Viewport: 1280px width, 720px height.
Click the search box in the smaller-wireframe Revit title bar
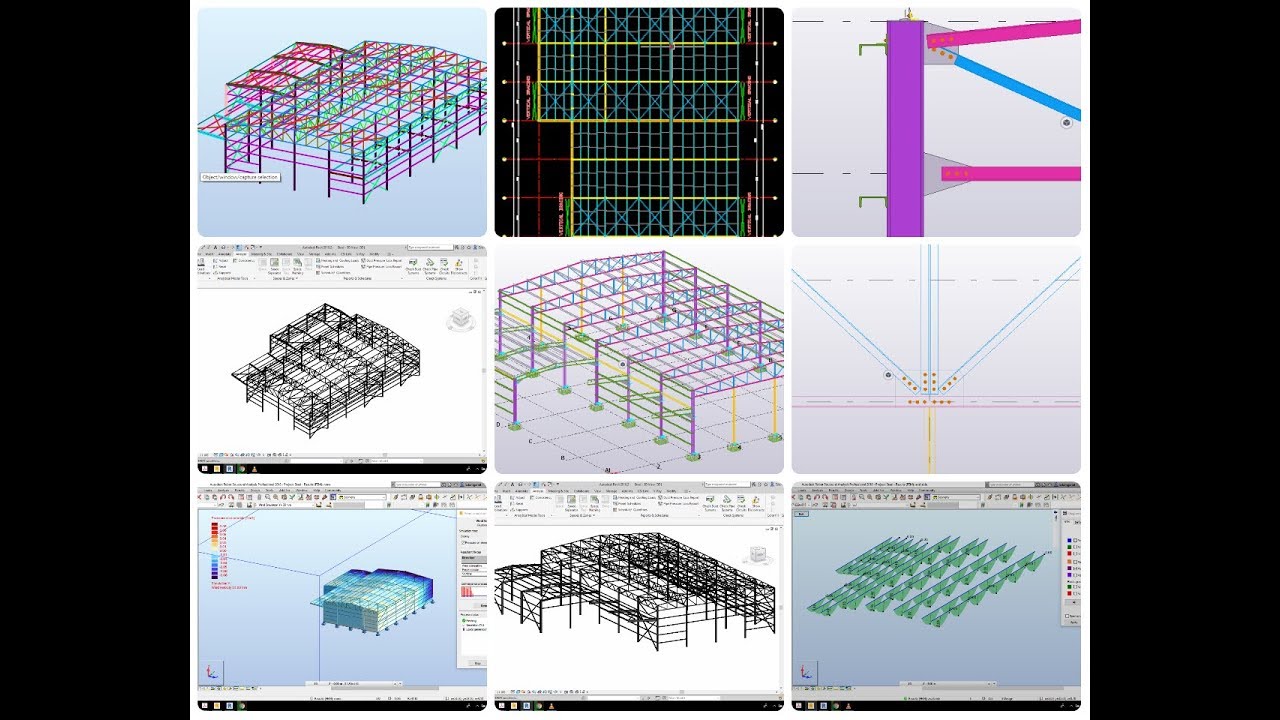click(x=430, y=247)
